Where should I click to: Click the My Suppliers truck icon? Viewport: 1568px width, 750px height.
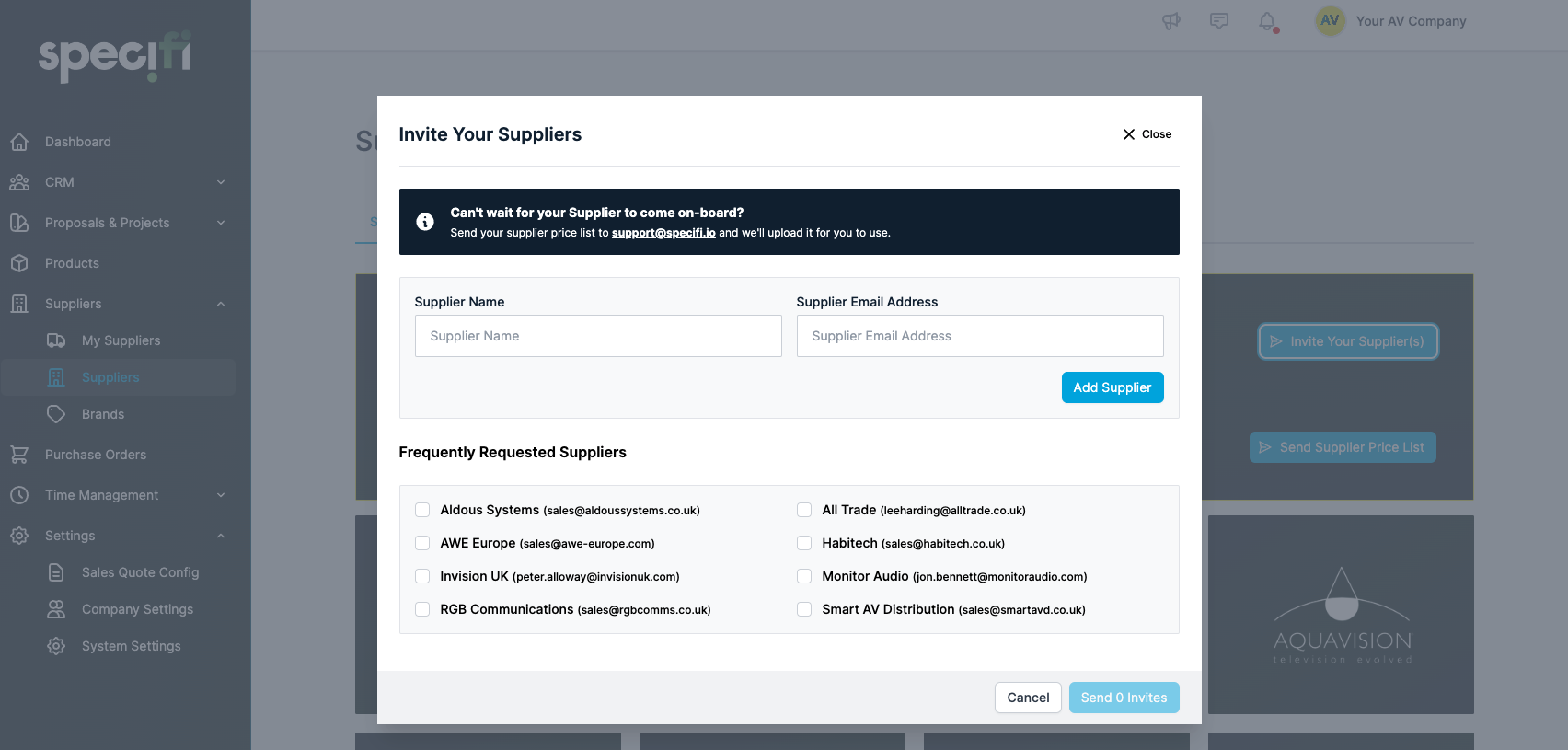[x=56, y=340]
